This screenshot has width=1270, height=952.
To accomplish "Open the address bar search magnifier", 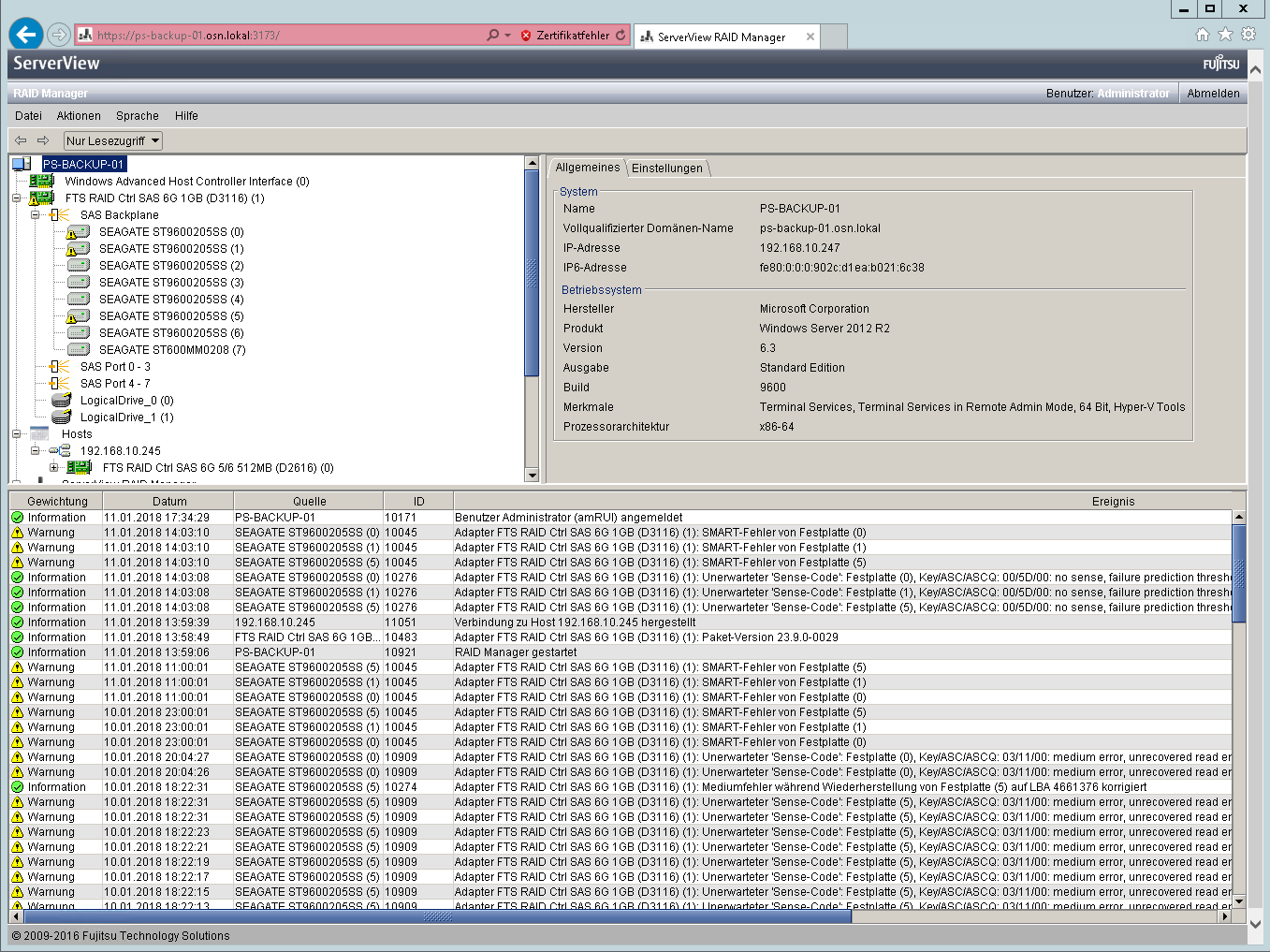I will (492, 36).
